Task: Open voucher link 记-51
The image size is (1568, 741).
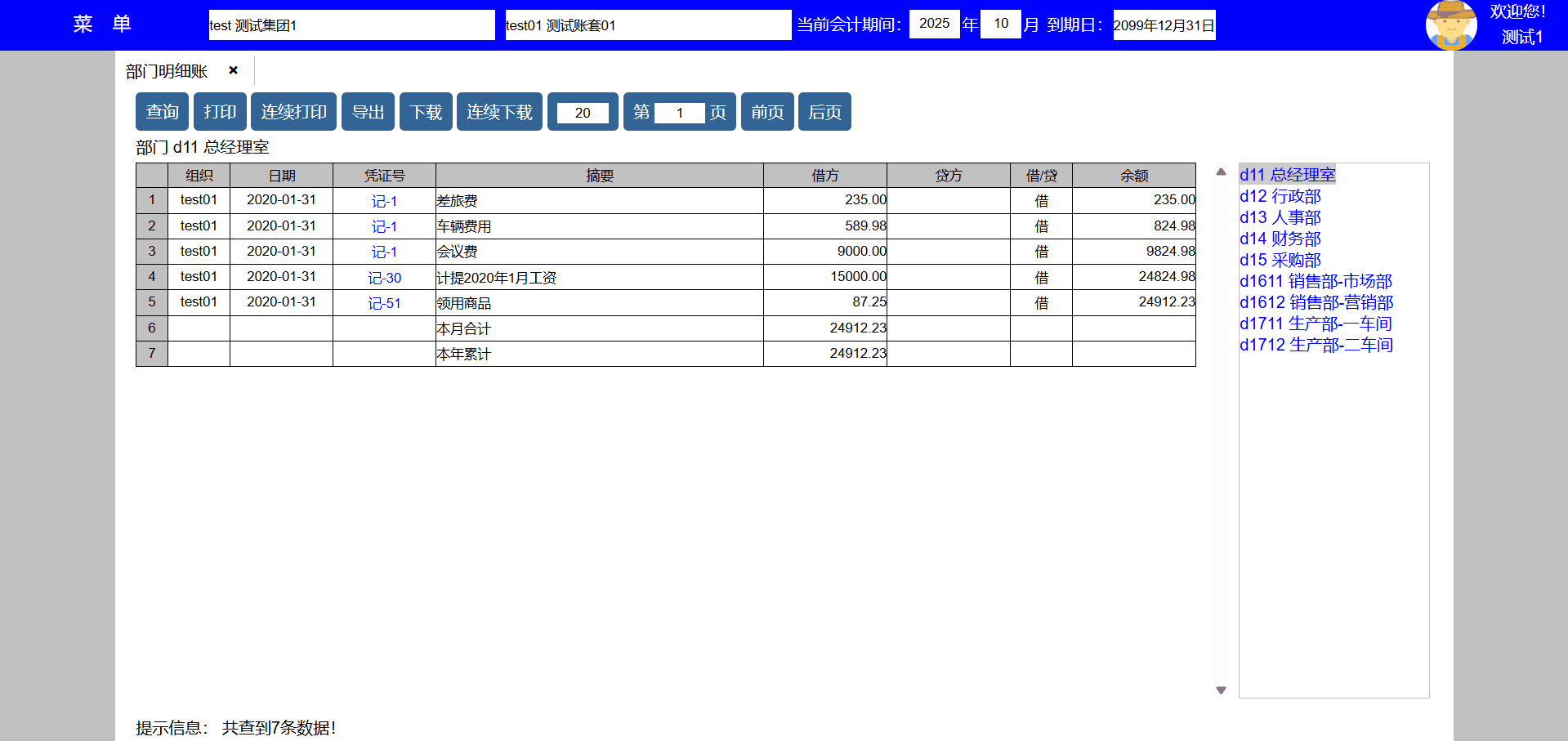Action: pyautogui.click(x=384, y=304)
